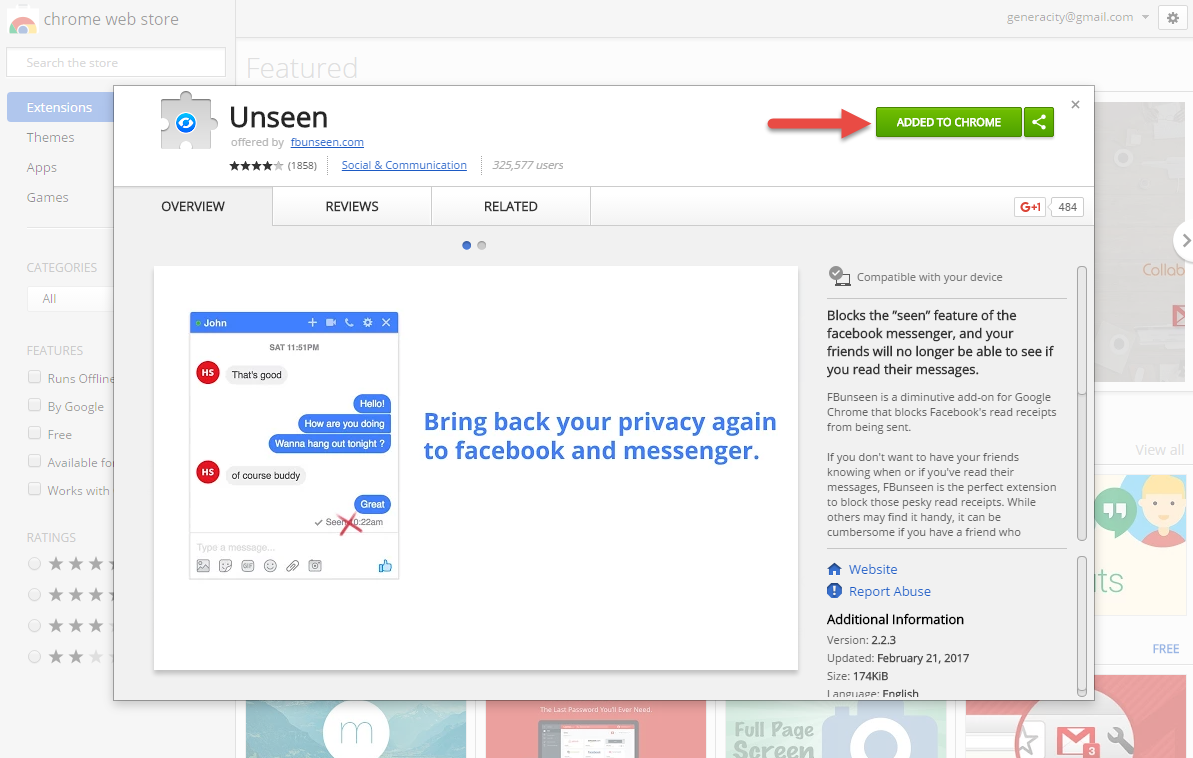
Task: Click the G+1 button
Action: [x=1029, y=207]
